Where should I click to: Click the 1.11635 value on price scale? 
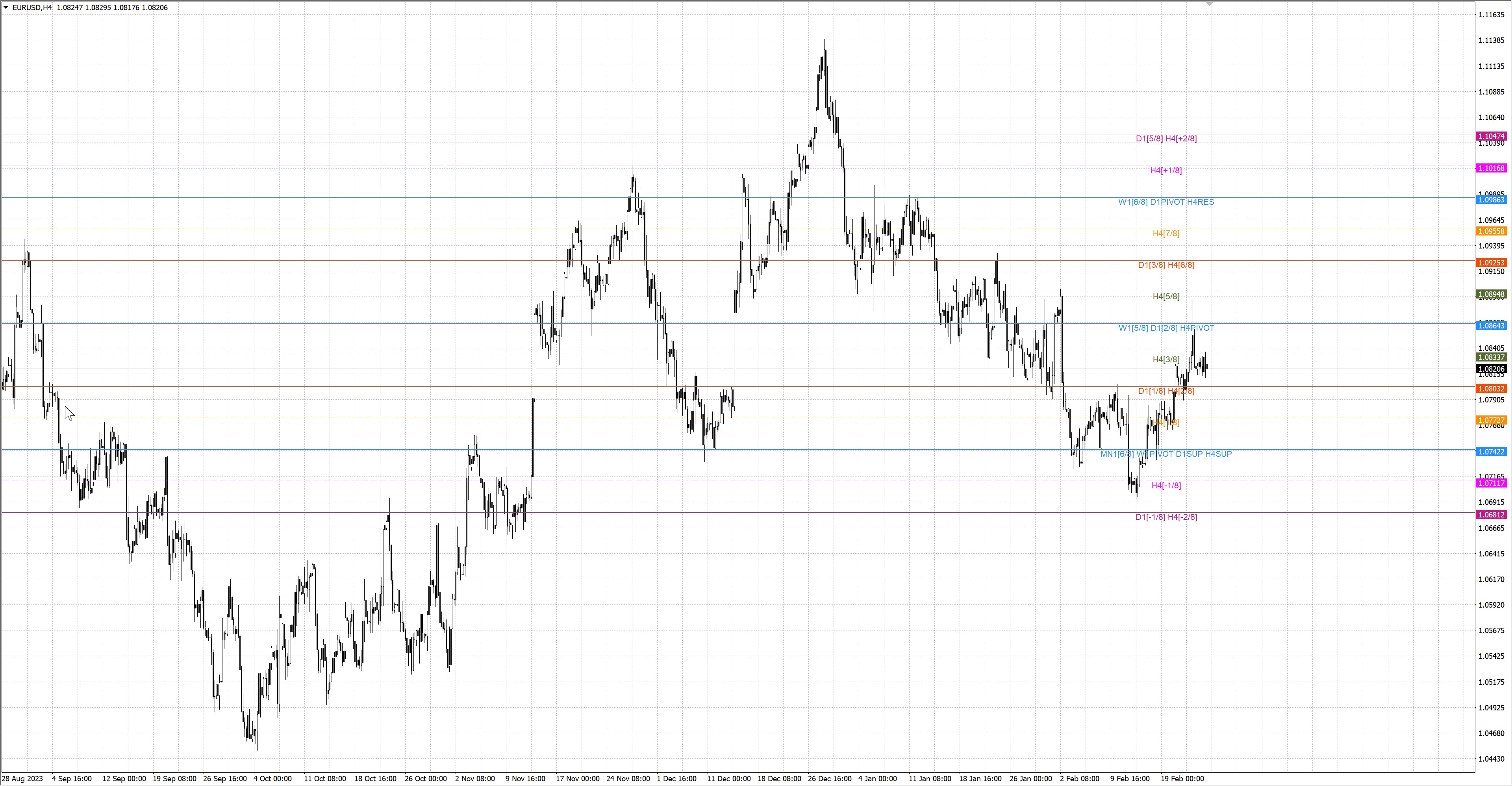(1491, 15)
